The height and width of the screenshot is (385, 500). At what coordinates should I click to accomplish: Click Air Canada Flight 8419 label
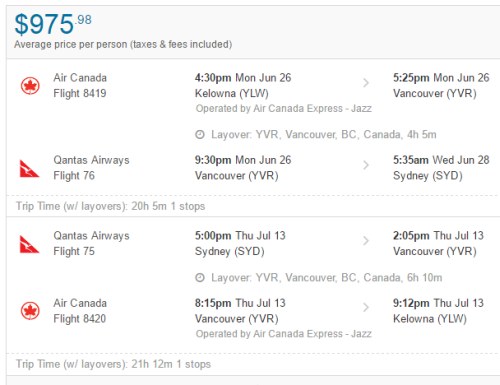click(80, 85)
